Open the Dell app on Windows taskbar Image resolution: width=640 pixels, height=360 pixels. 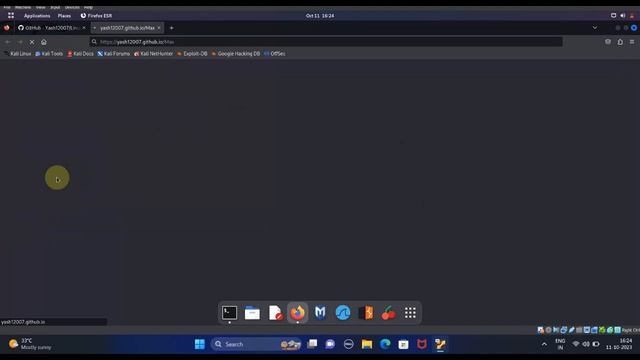click(x=349, y=344)
